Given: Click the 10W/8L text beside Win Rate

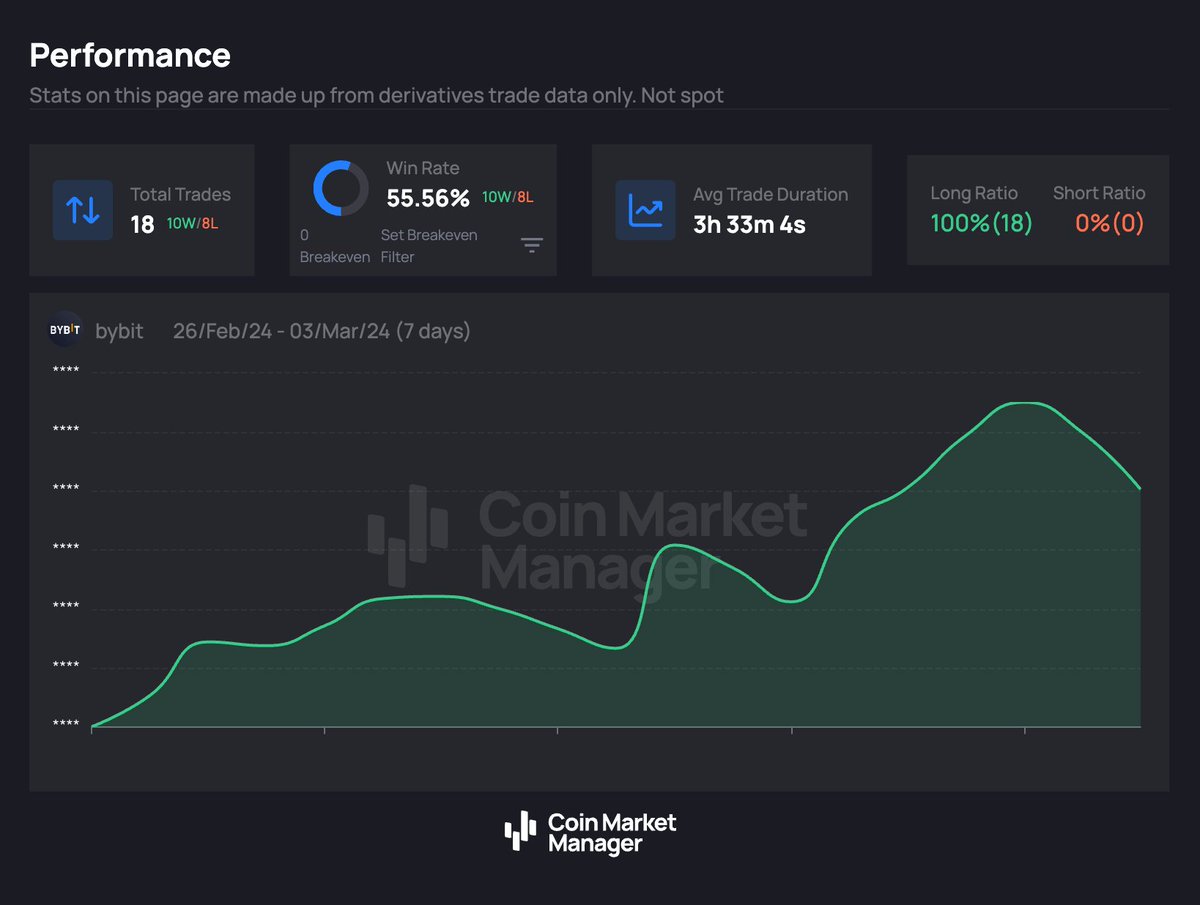Looking at the screenshot, I should pyautogui.click(x=507, y=197).
